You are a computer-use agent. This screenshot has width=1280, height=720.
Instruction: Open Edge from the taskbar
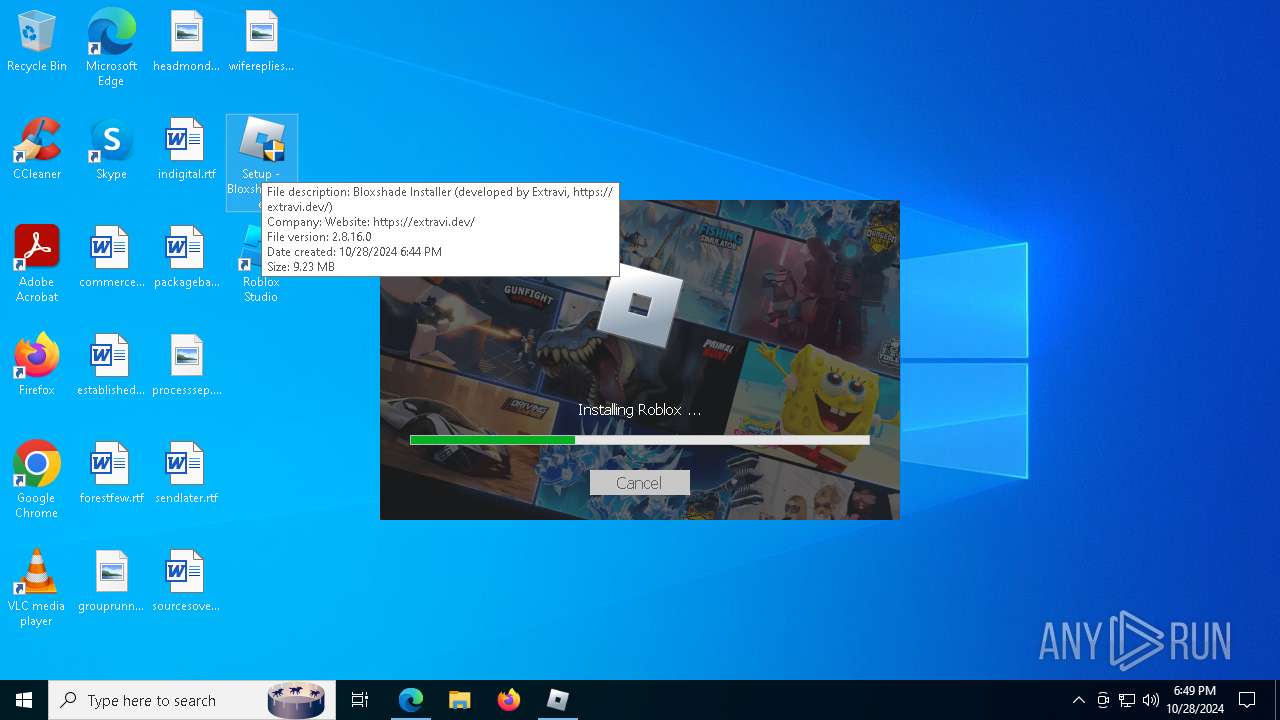point(411,700)
